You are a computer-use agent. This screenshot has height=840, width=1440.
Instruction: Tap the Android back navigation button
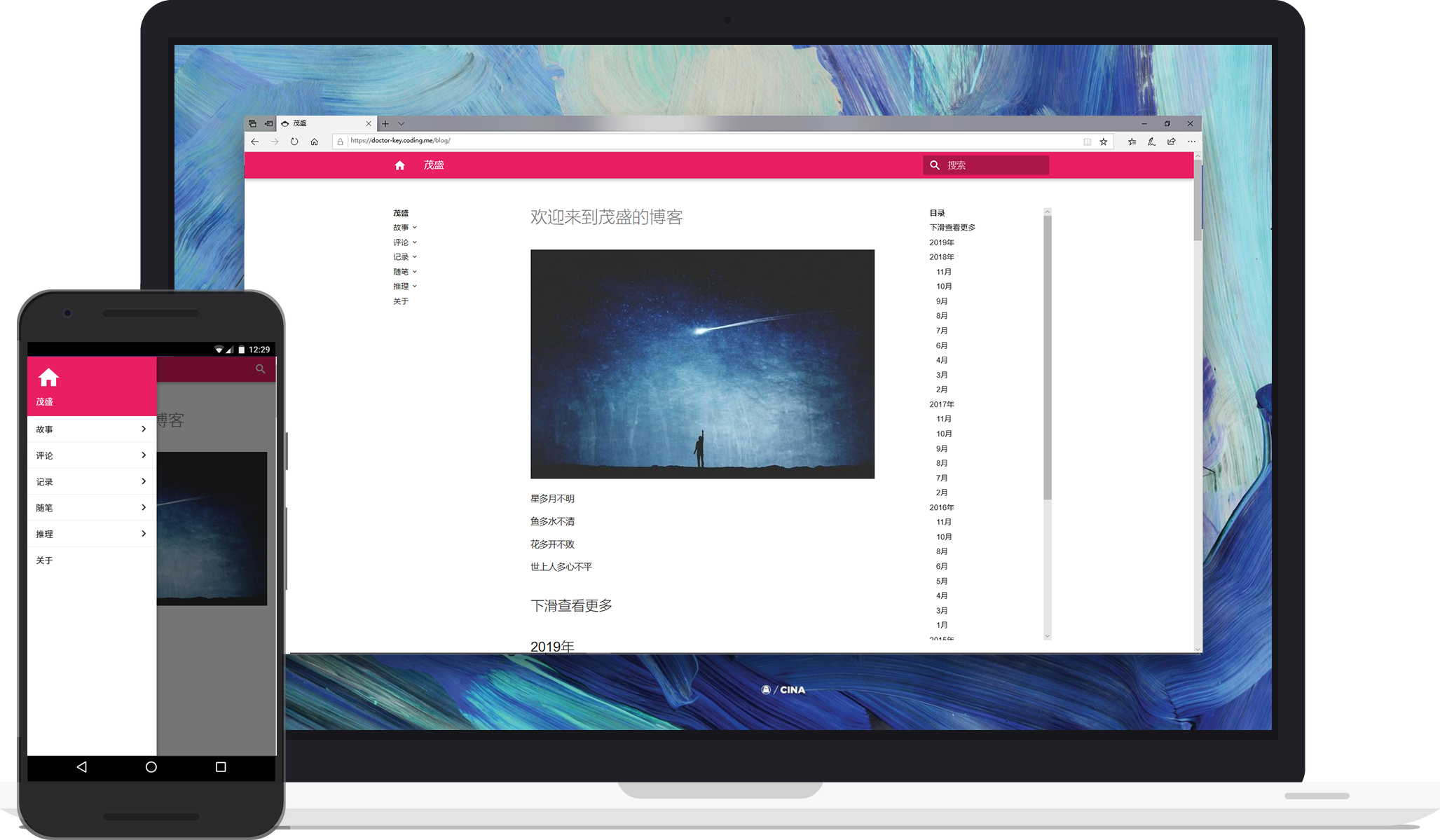[x=82, y=767]
